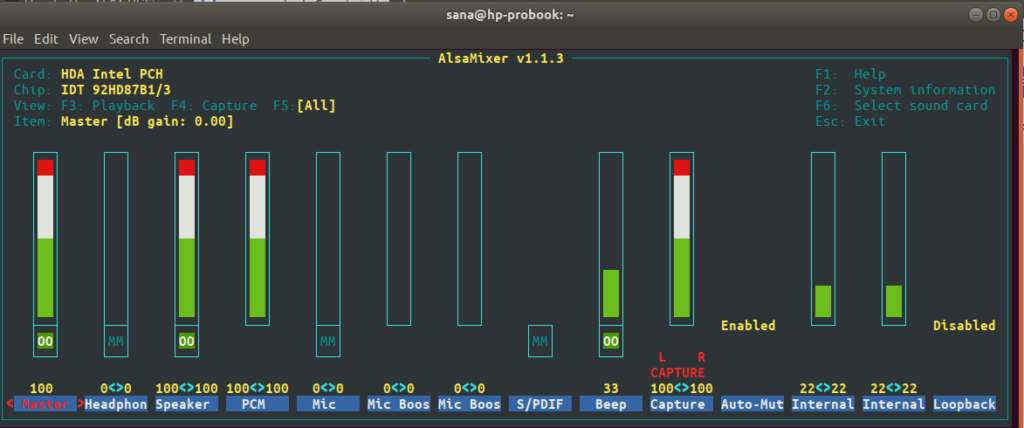Click the IDT 92HD87B1/3 chip name
Viewport: 1024px width, 428px height.
click(116, 90)
